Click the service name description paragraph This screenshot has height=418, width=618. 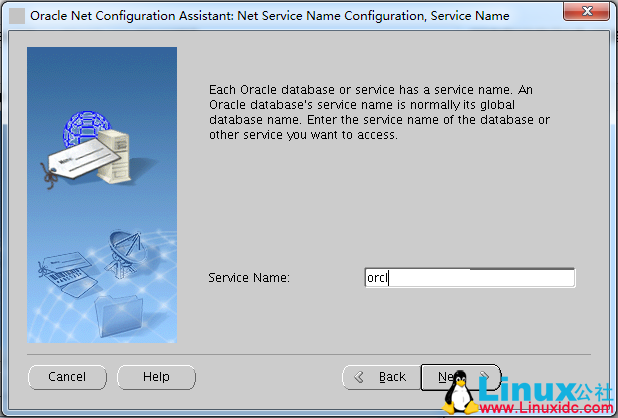tap(379, 112)
